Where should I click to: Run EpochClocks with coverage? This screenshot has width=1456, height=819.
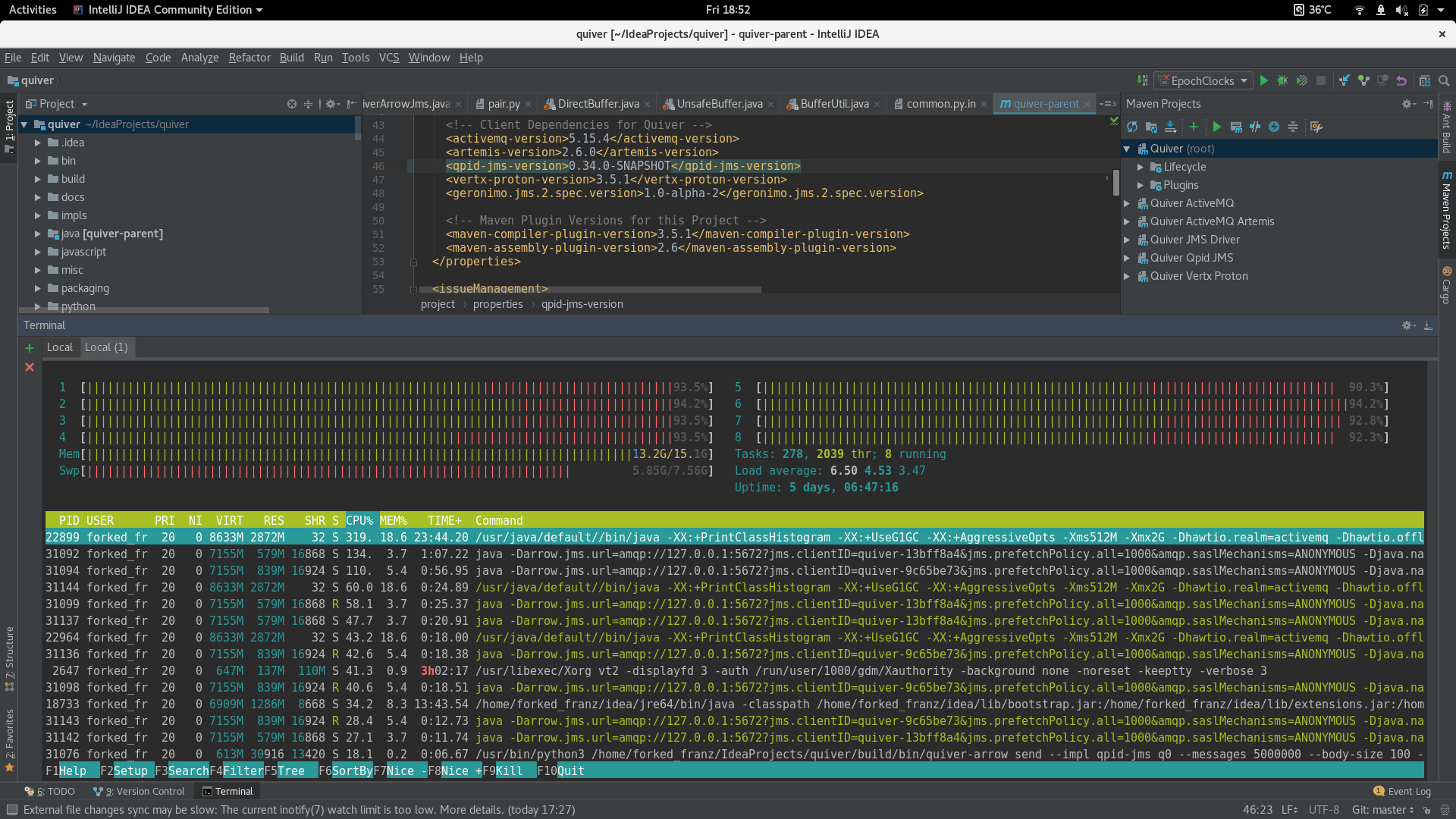point(1301,80)
